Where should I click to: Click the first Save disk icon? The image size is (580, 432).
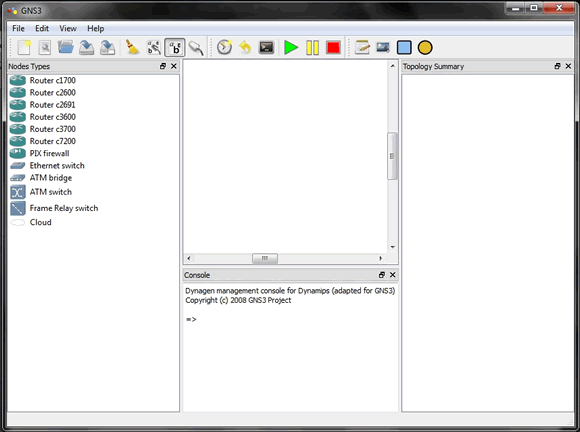click(x=87, y=48)
